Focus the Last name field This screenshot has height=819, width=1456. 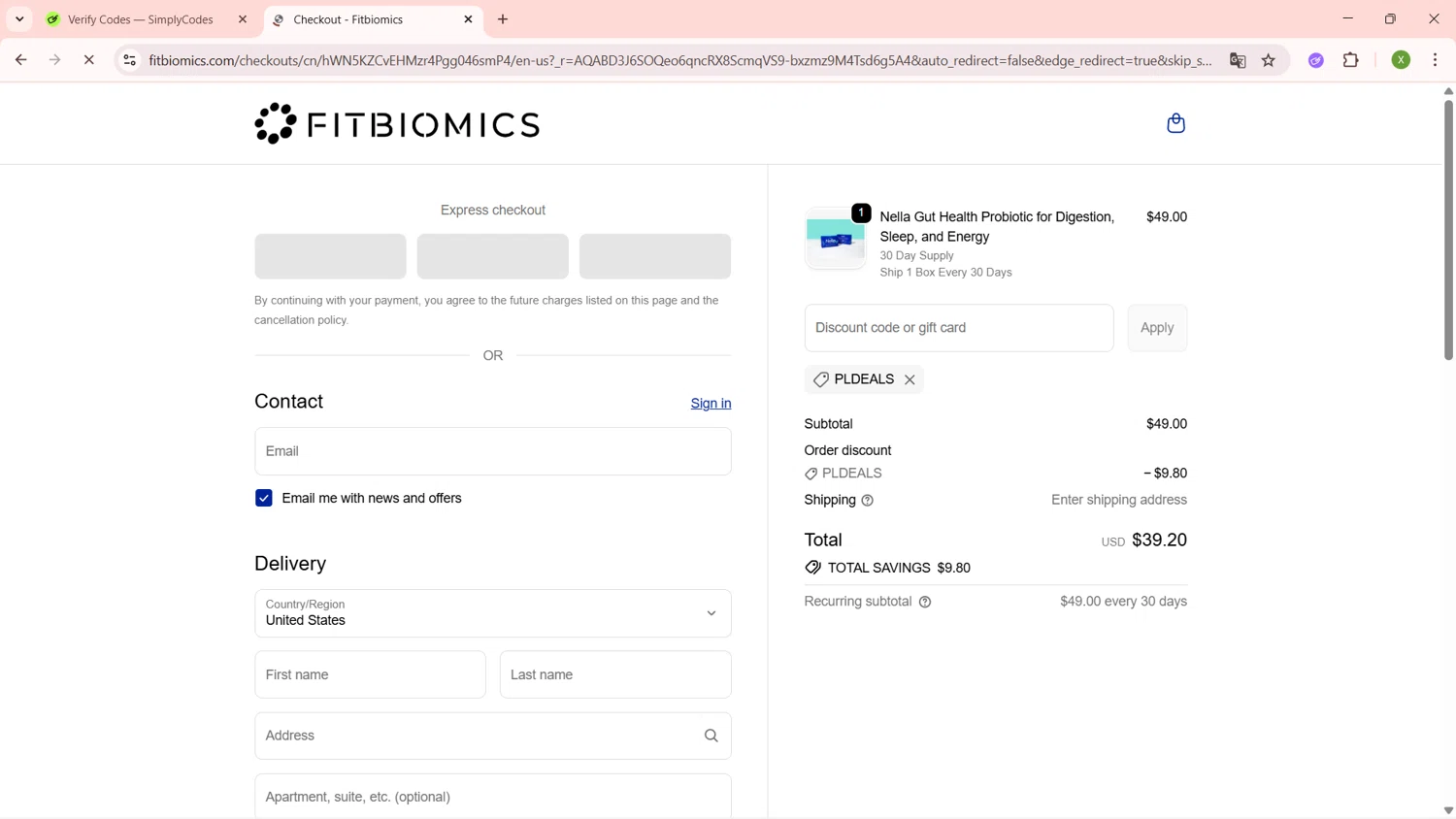[x=615, y=674]
